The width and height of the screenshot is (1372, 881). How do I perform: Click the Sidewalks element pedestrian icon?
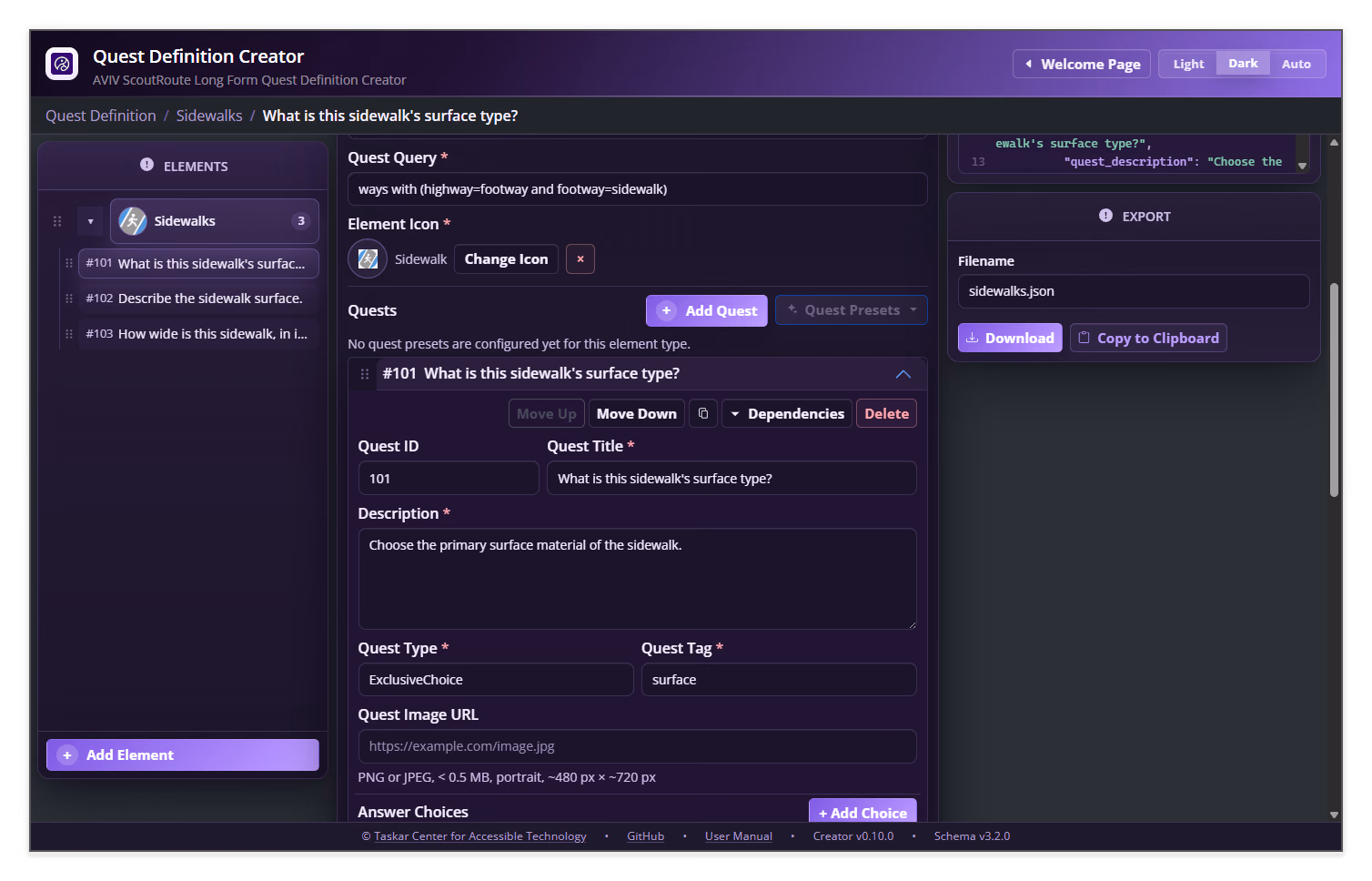click(x=133, y=221)
